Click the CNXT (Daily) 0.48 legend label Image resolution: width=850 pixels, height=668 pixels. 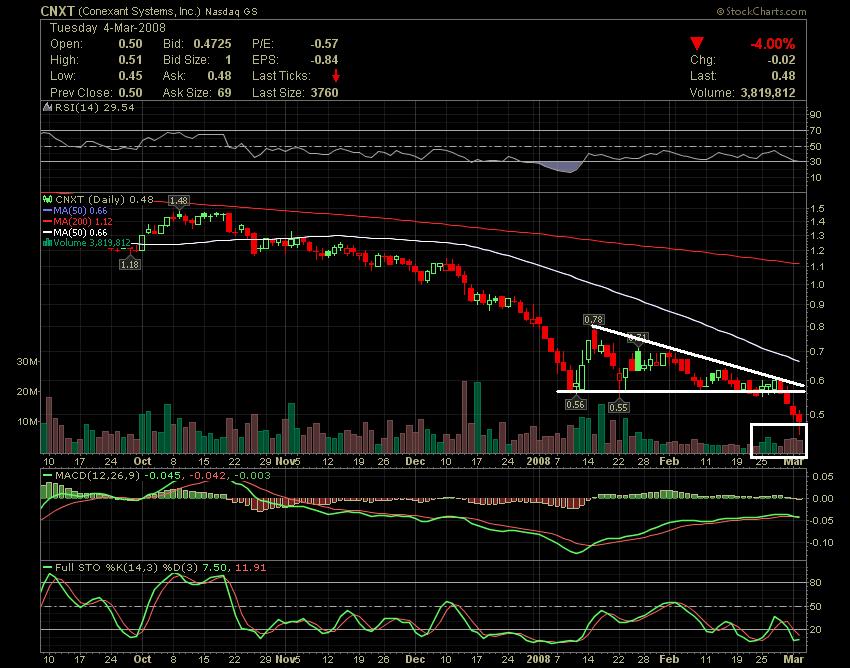[104, 200]
